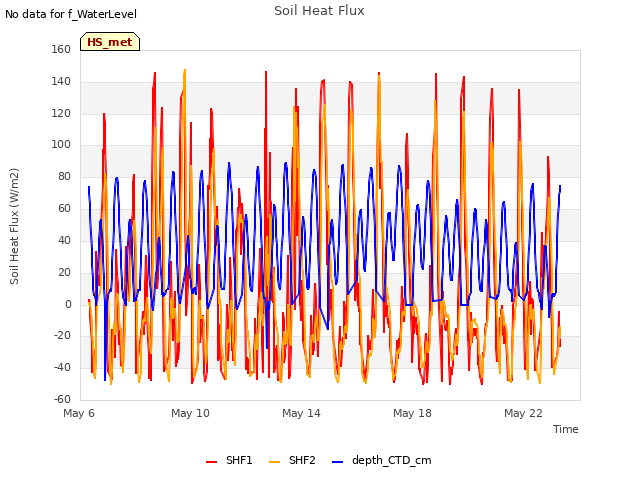640x480 pixels.
Task: Click the 140 y-axis tick label
Action: tap(61, 81)
